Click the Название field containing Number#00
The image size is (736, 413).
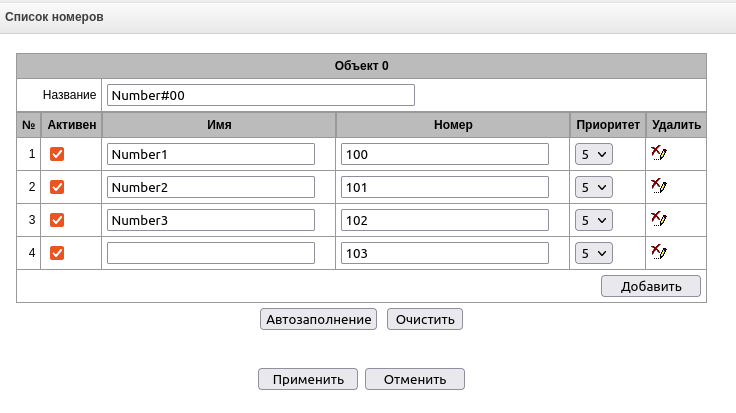pos(260,95)
